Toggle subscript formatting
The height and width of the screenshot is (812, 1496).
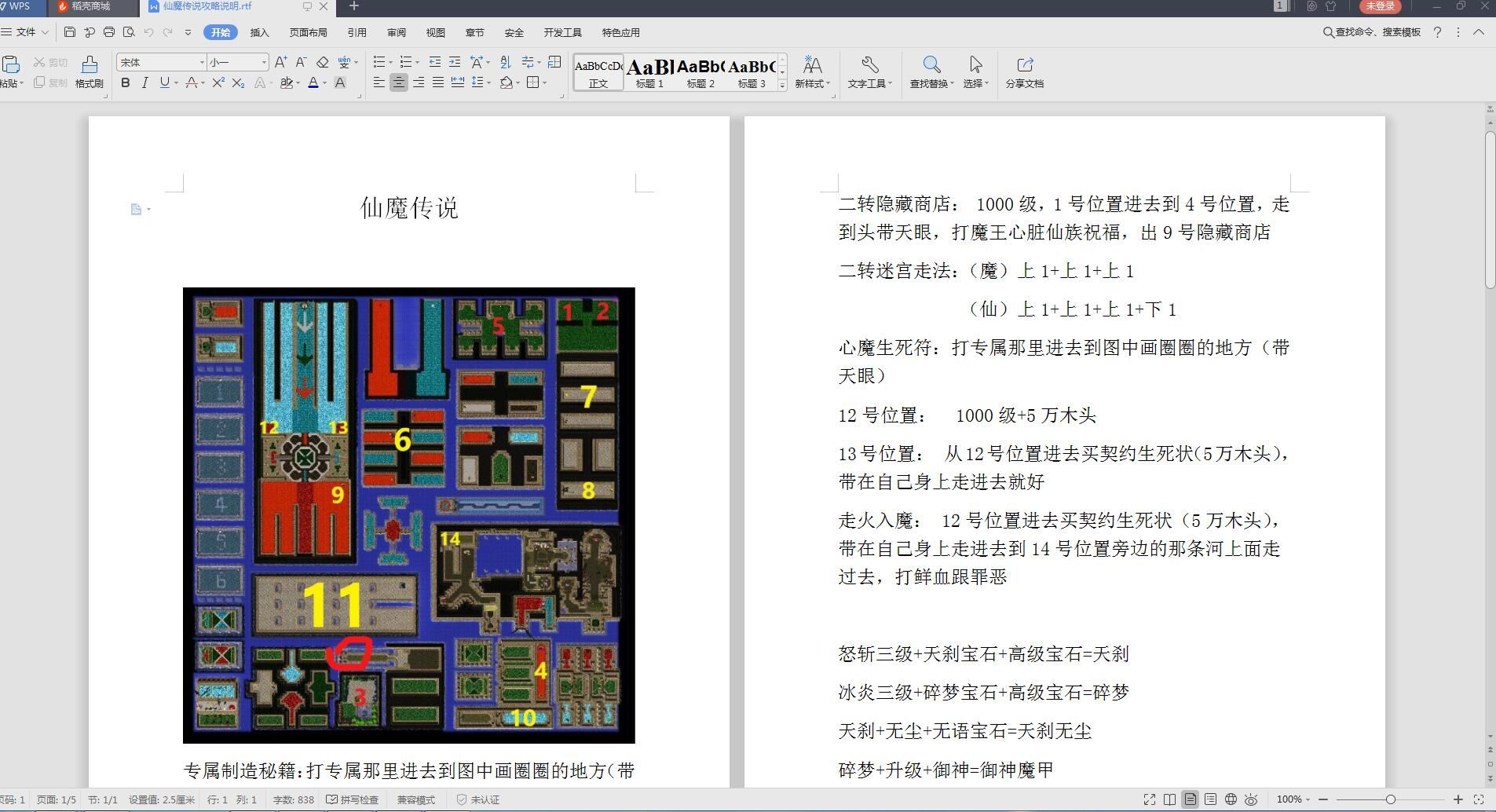pos(238,82)
